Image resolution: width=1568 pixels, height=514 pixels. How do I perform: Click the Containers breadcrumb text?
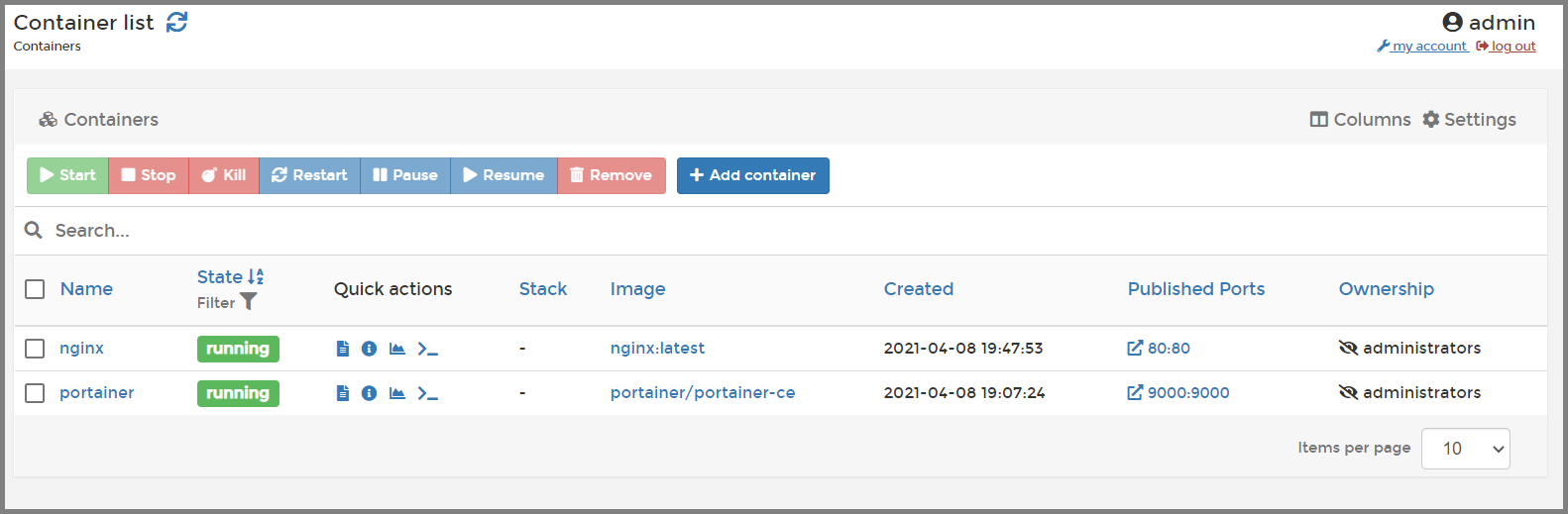click(47, 47)
